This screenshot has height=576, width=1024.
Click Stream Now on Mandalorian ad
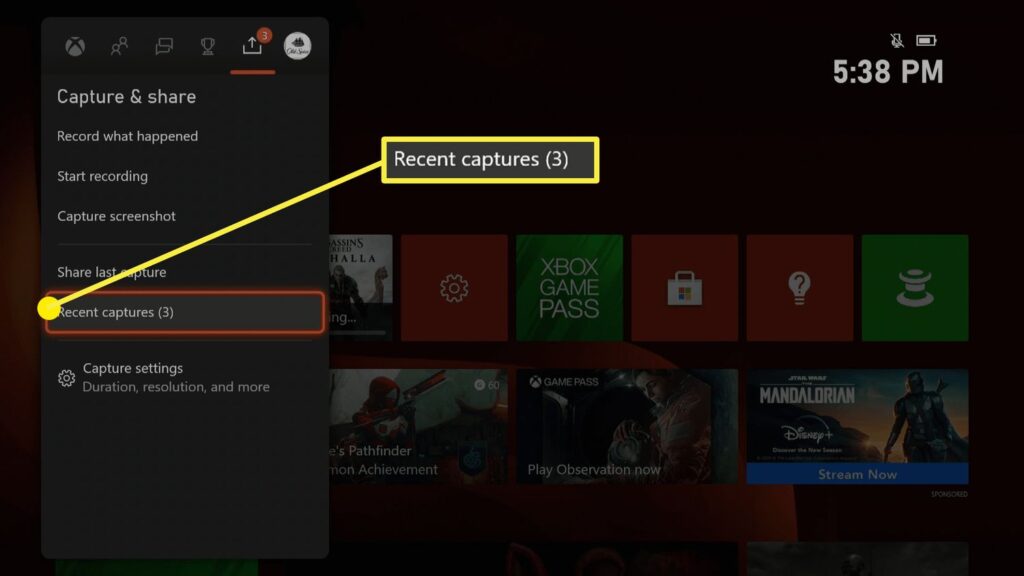tap(856, 474)
